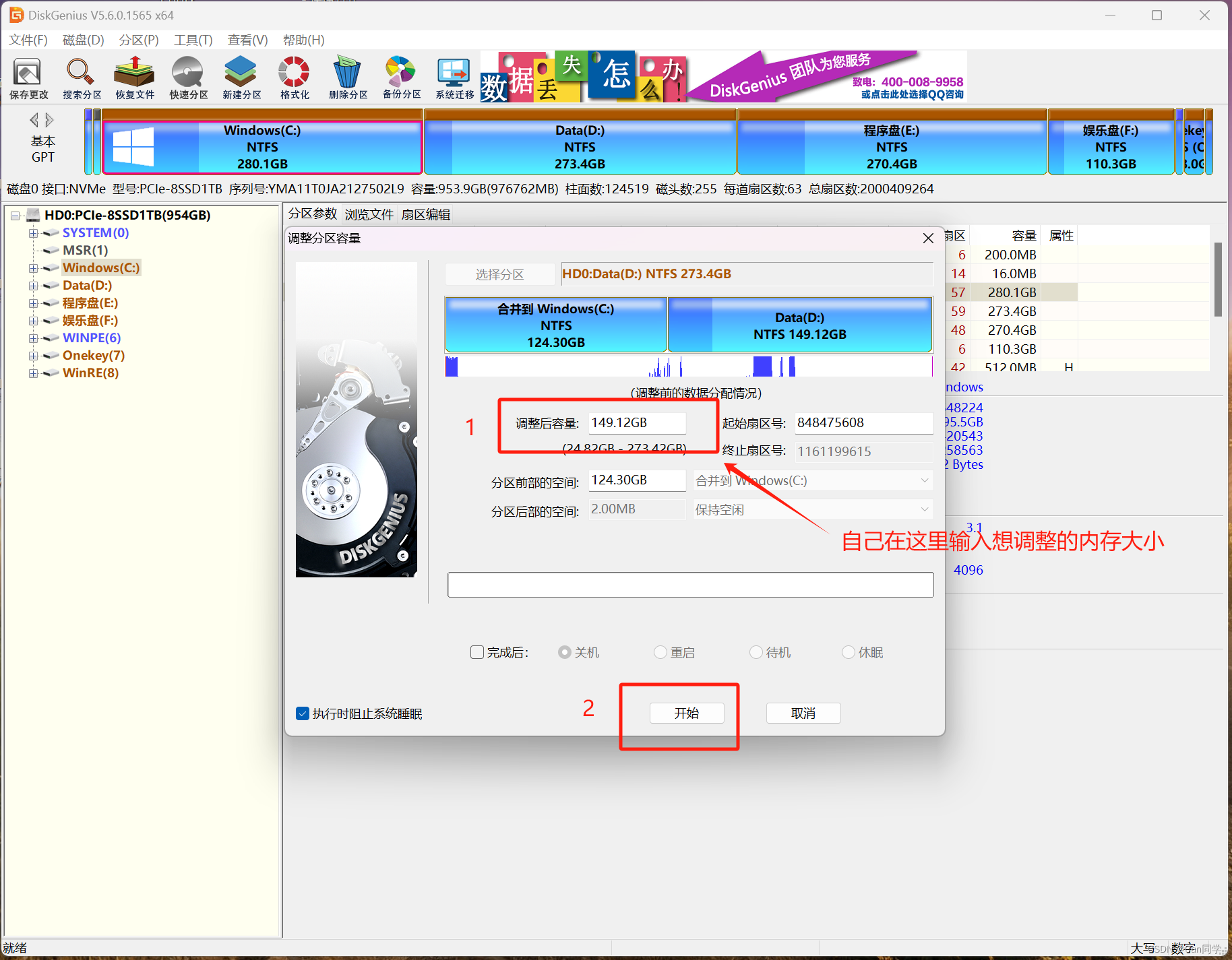The image size is (1232, 960).
Task: Switch to the 分区参数 tab
Action: pos(313,214)
